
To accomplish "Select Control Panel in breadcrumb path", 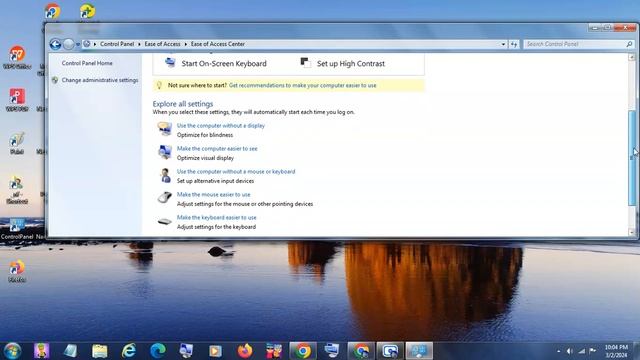I will tap(117, 44).
